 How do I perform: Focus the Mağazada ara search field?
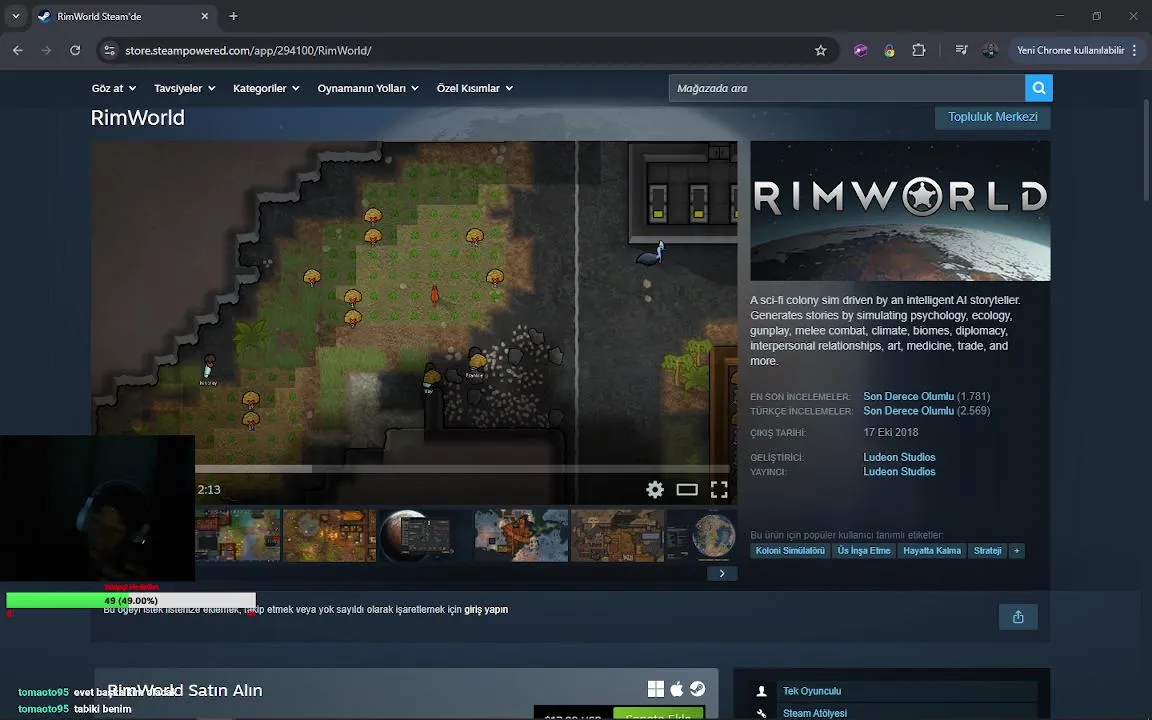pos(846,88)
